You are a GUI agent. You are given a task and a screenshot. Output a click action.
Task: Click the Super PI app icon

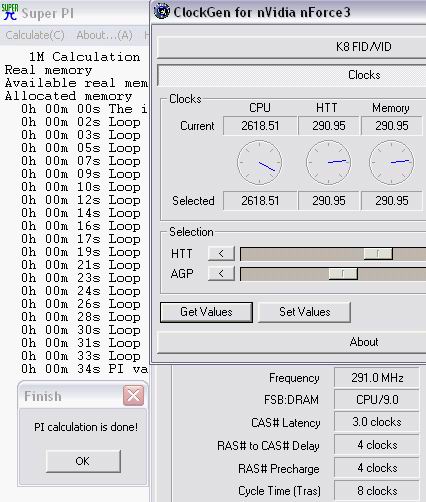point(9,12)
